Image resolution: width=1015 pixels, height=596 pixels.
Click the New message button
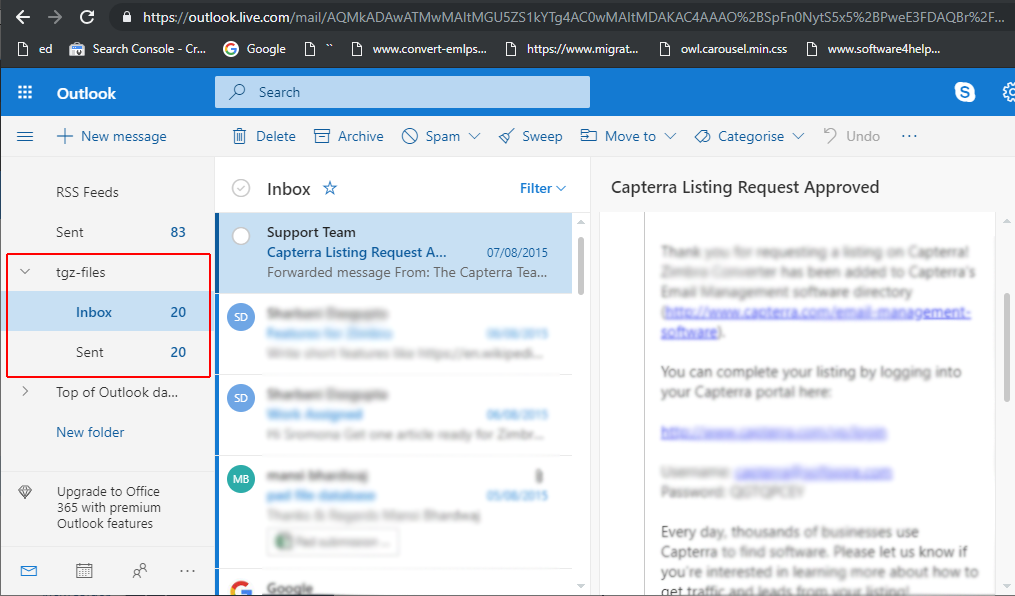(x=111, y=136)
